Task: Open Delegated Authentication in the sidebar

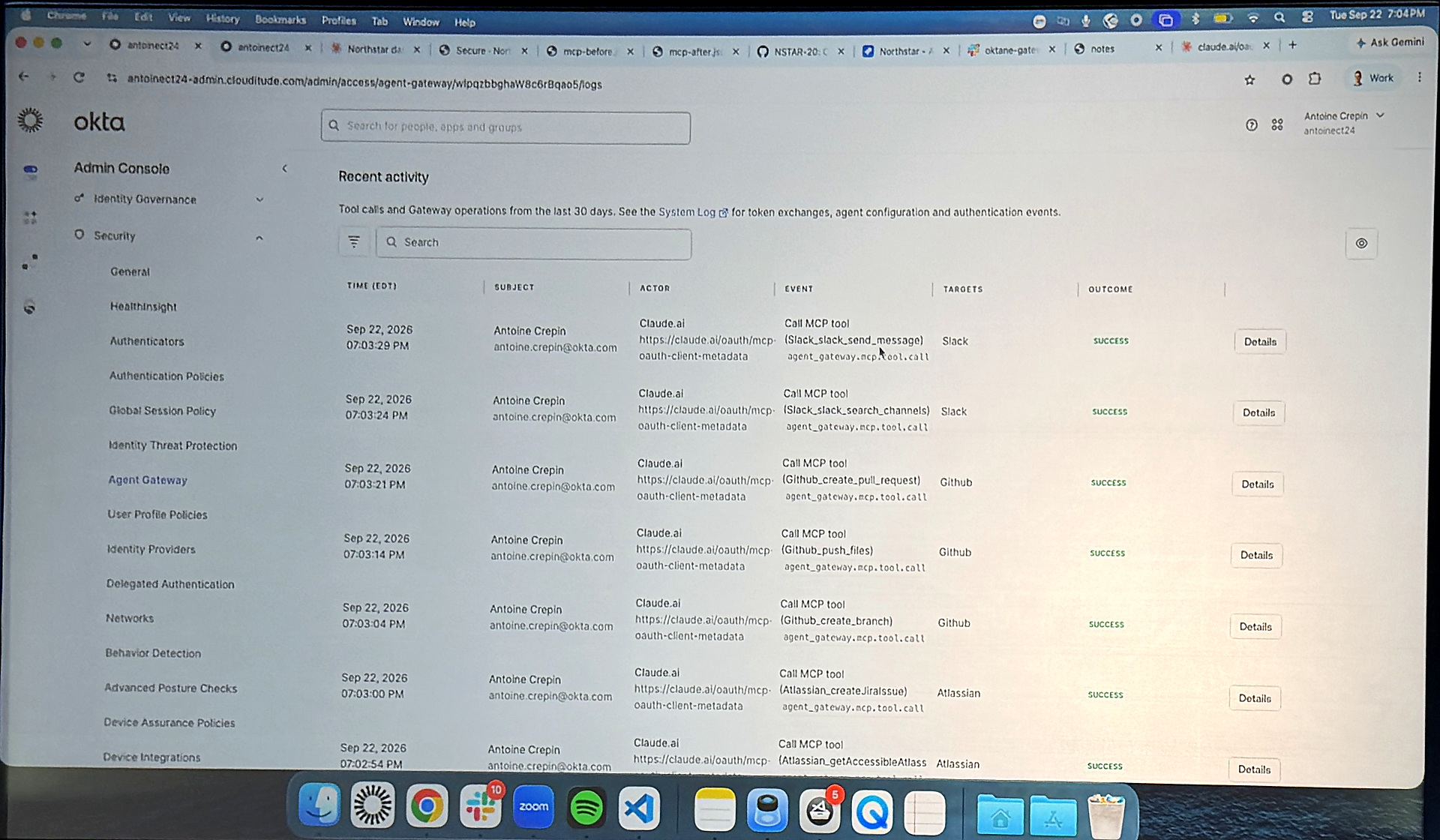Action: click(170, 584)
